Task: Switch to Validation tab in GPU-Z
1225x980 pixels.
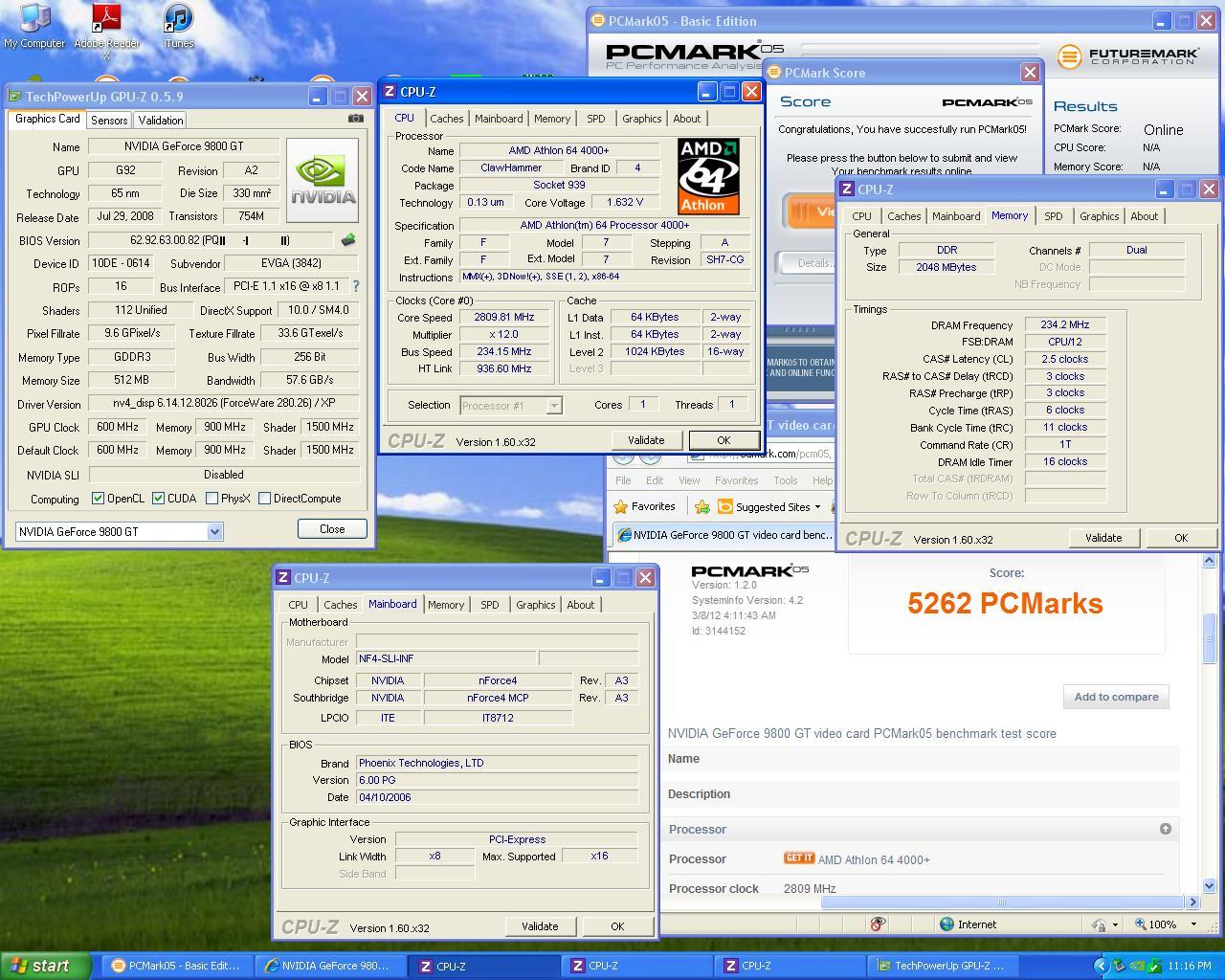Action: (x=160, y=121)
